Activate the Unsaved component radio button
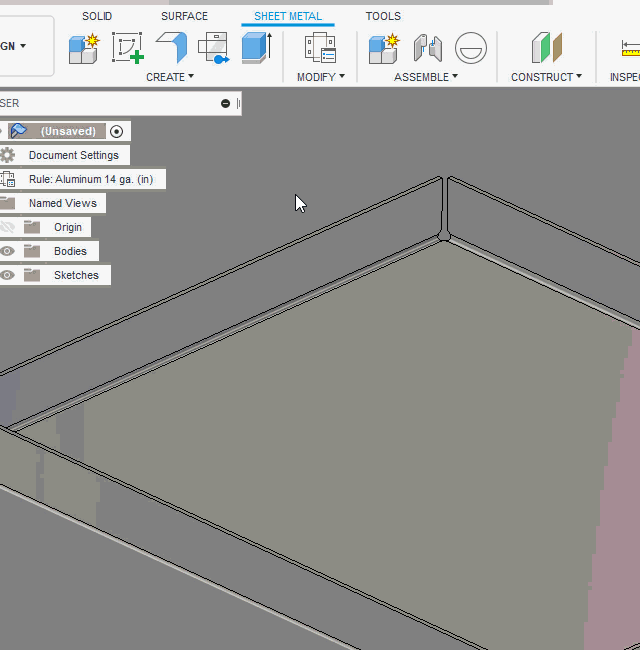The width and height of the screenshot is (640, 650). click(117, 131)
